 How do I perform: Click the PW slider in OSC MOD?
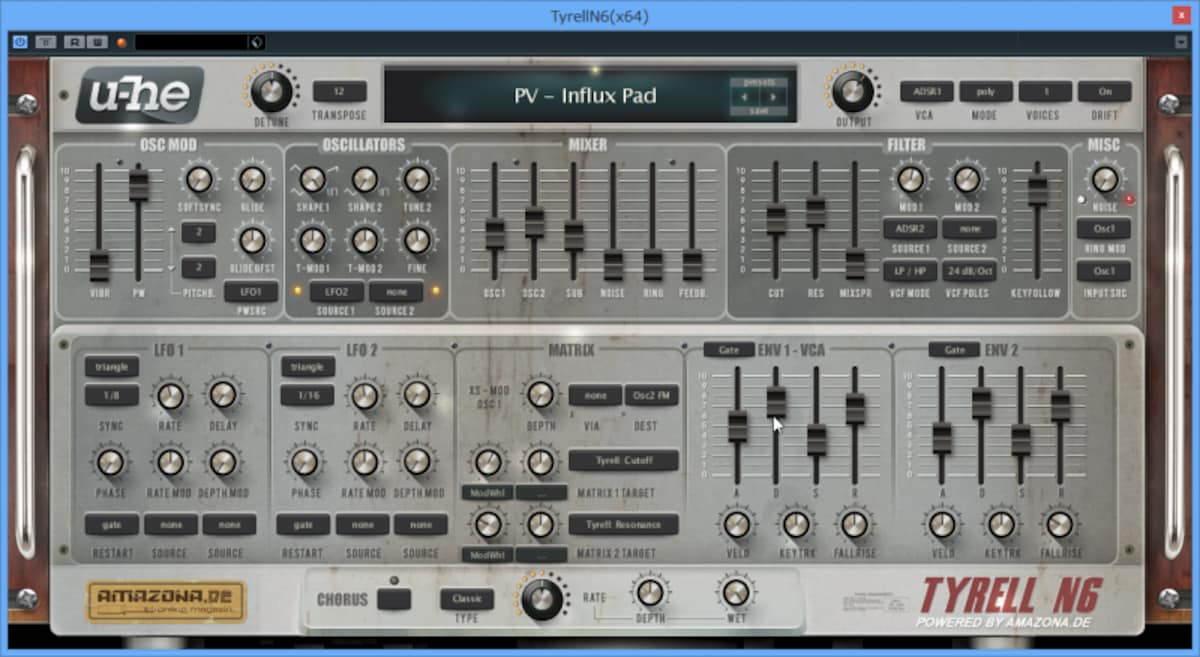138,185
